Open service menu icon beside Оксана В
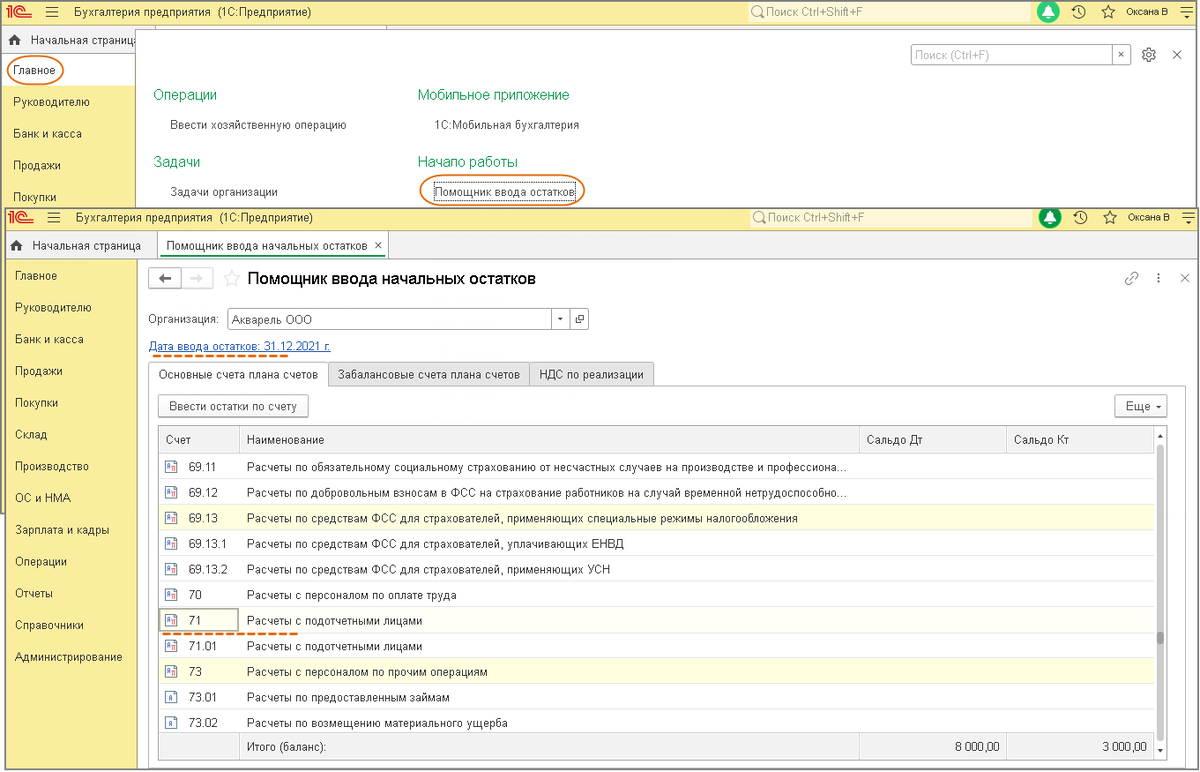Screen dimensions: 1200x772 pos(1188,217)
